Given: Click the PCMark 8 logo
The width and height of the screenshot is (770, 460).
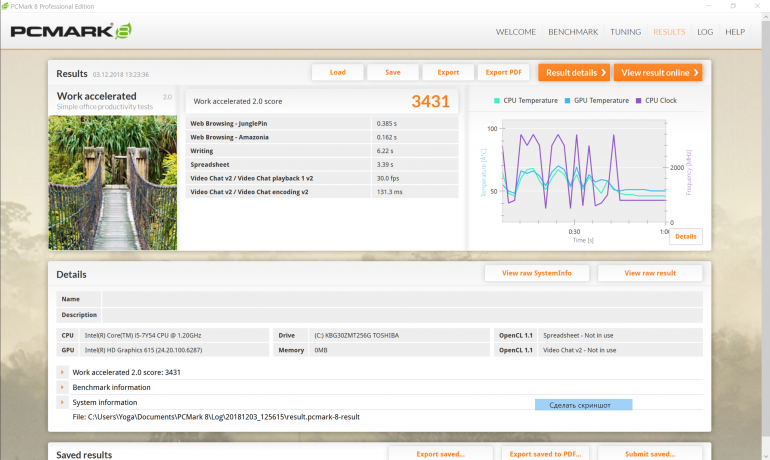Looking at the screenshot, I should pyautogui.click(x=70, y=31).
